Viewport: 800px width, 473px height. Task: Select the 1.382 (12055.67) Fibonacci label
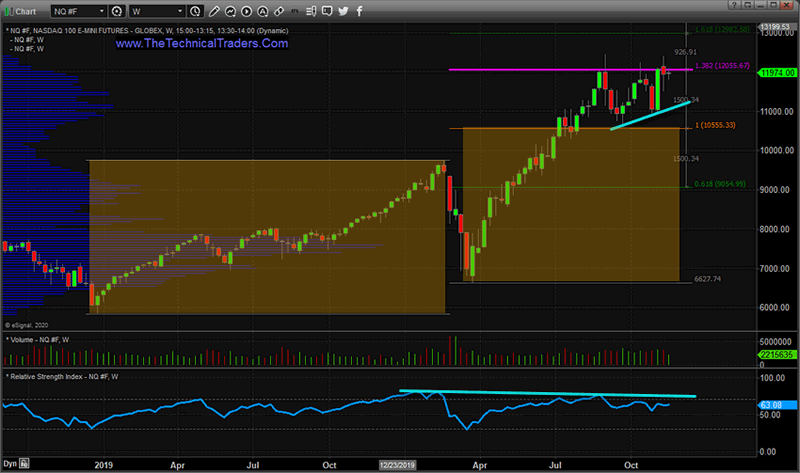point(722,66)
